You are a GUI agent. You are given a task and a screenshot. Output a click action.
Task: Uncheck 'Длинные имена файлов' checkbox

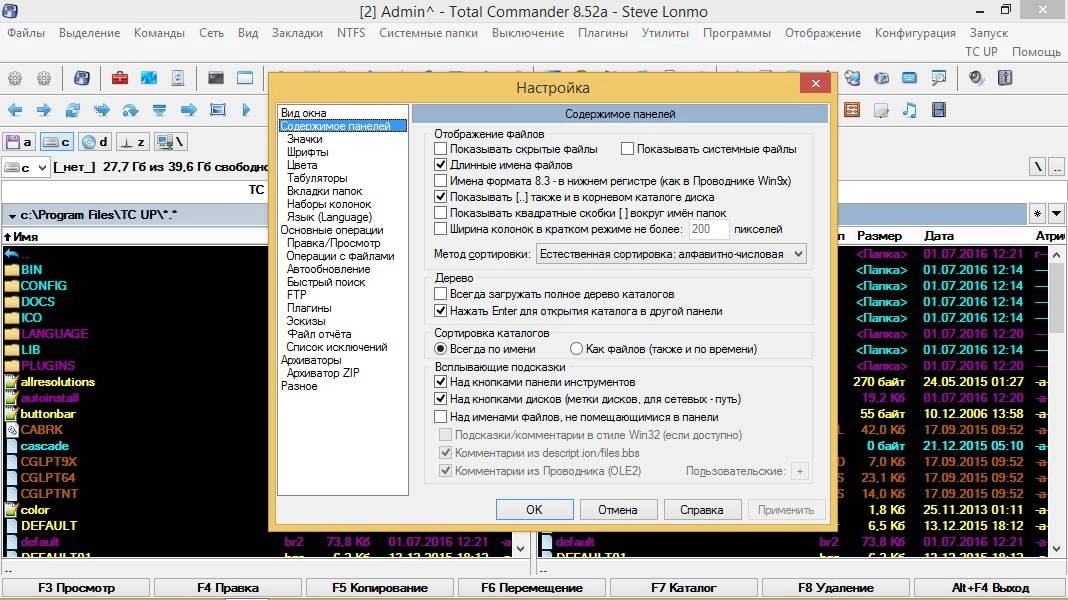441,165
